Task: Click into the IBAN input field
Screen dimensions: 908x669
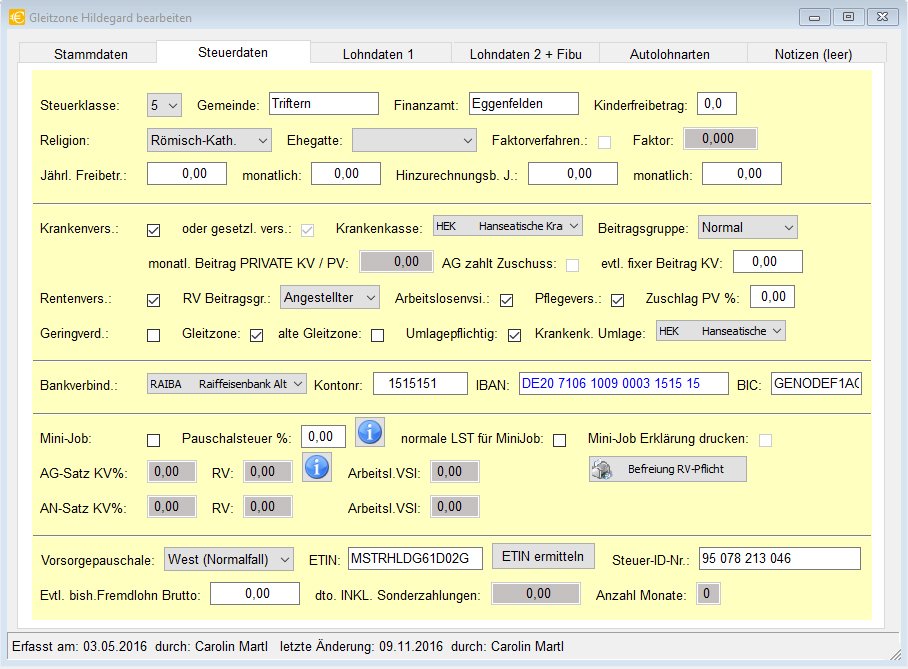Action: tap(624, 383)
